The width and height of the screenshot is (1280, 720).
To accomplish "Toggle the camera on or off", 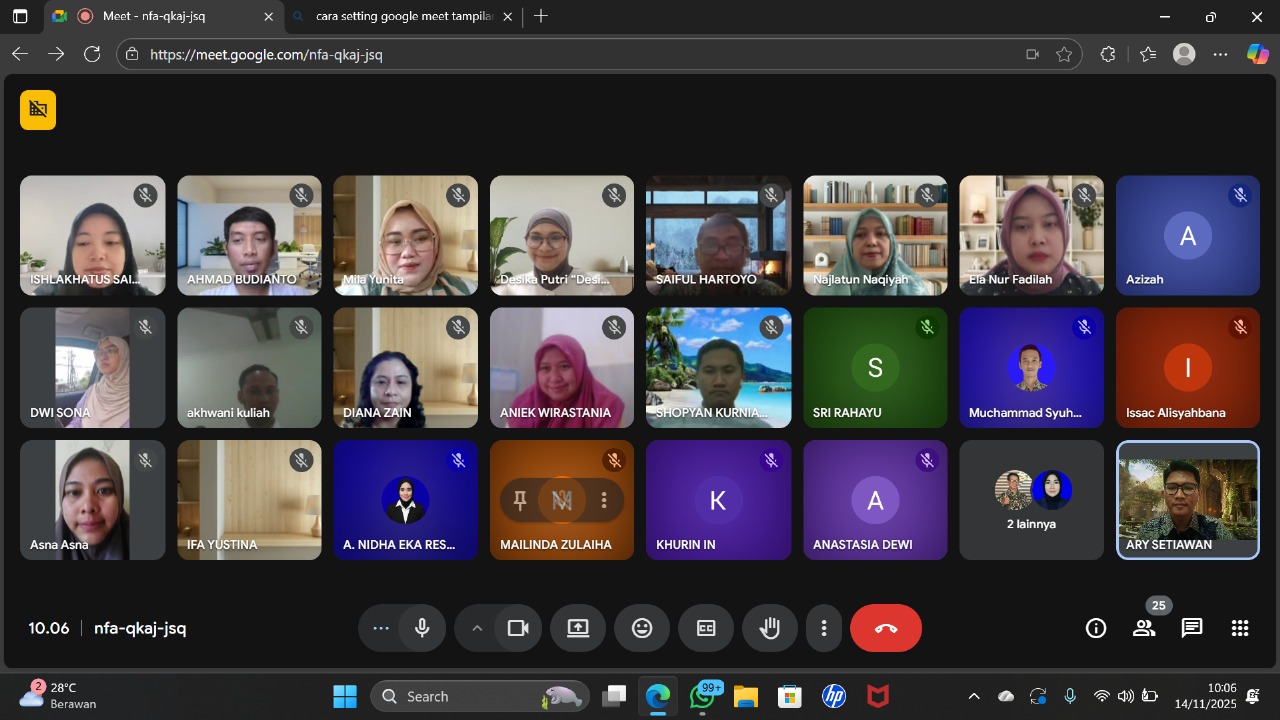I will 517,628.
